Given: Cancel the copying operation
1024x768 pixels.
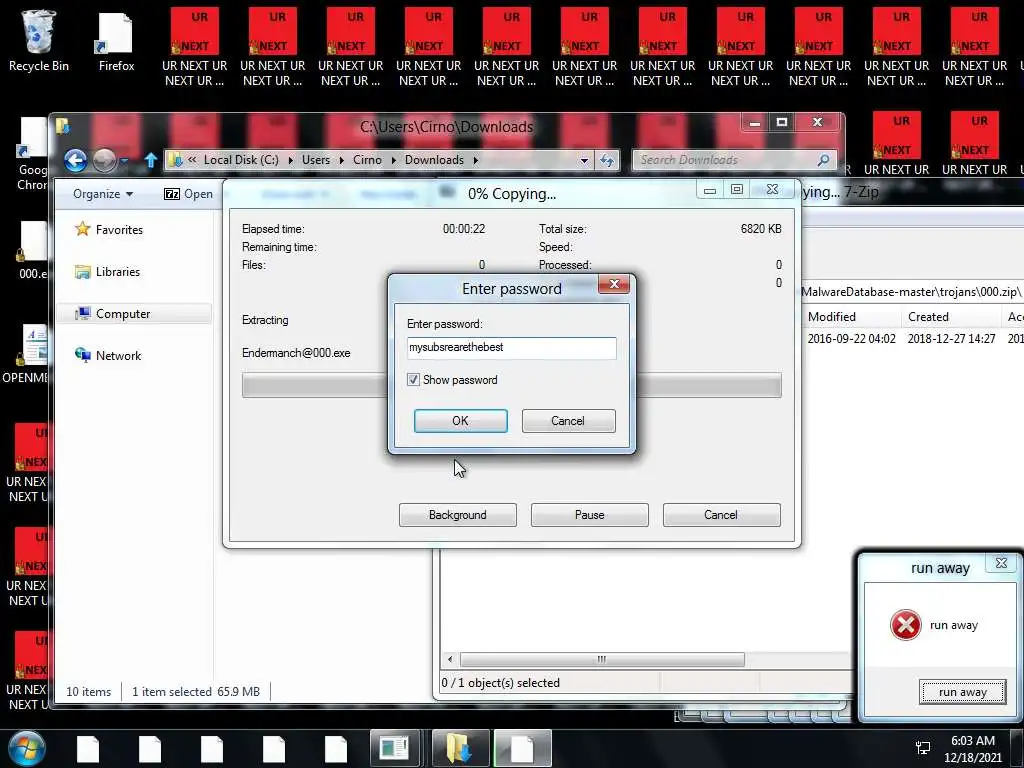Looking at the screenshot, I should coord(721,515).
